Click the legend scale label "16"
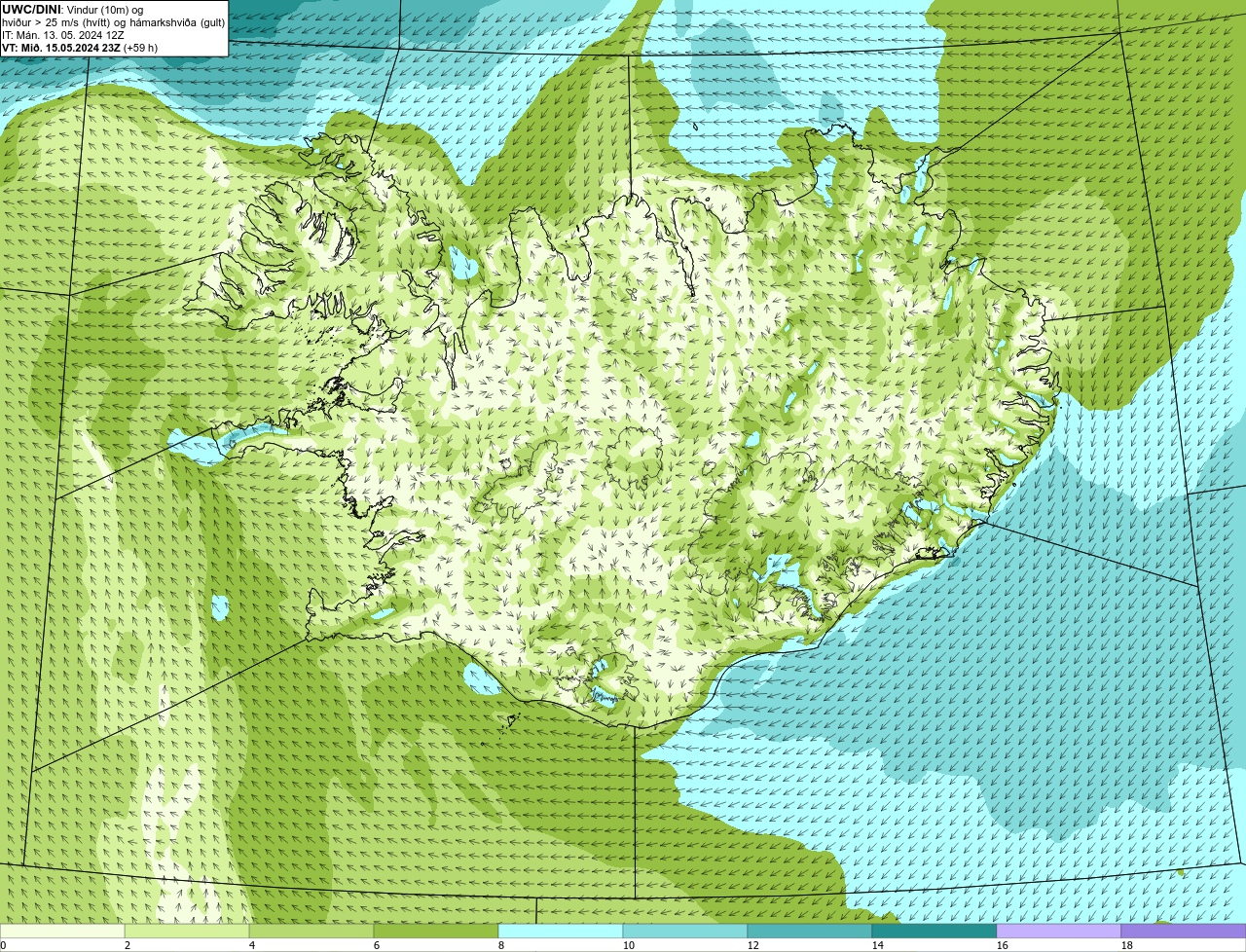1246x952 pixels. click(x=1002, y=945)
